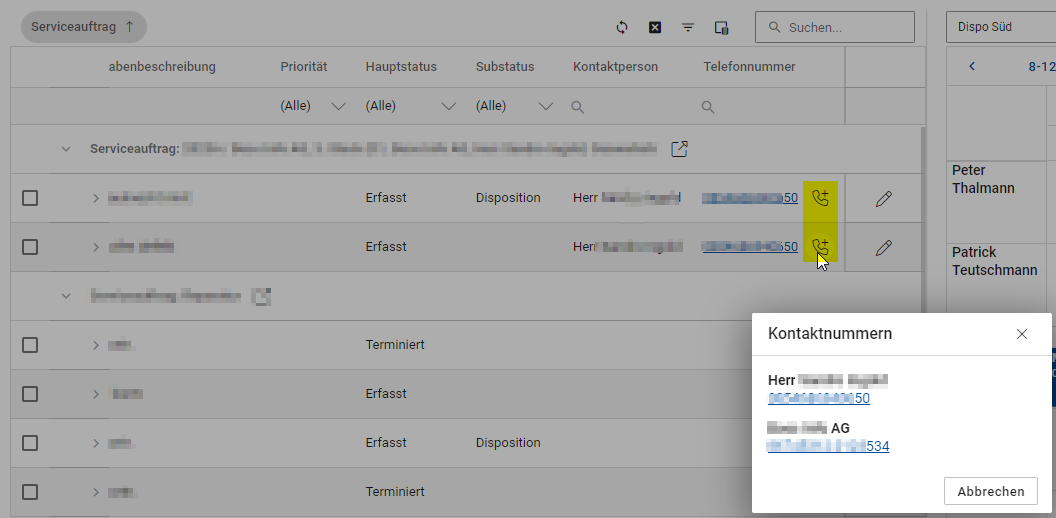
Task: Open the Serviceauftrag in a new window
Action: point(679,149)
